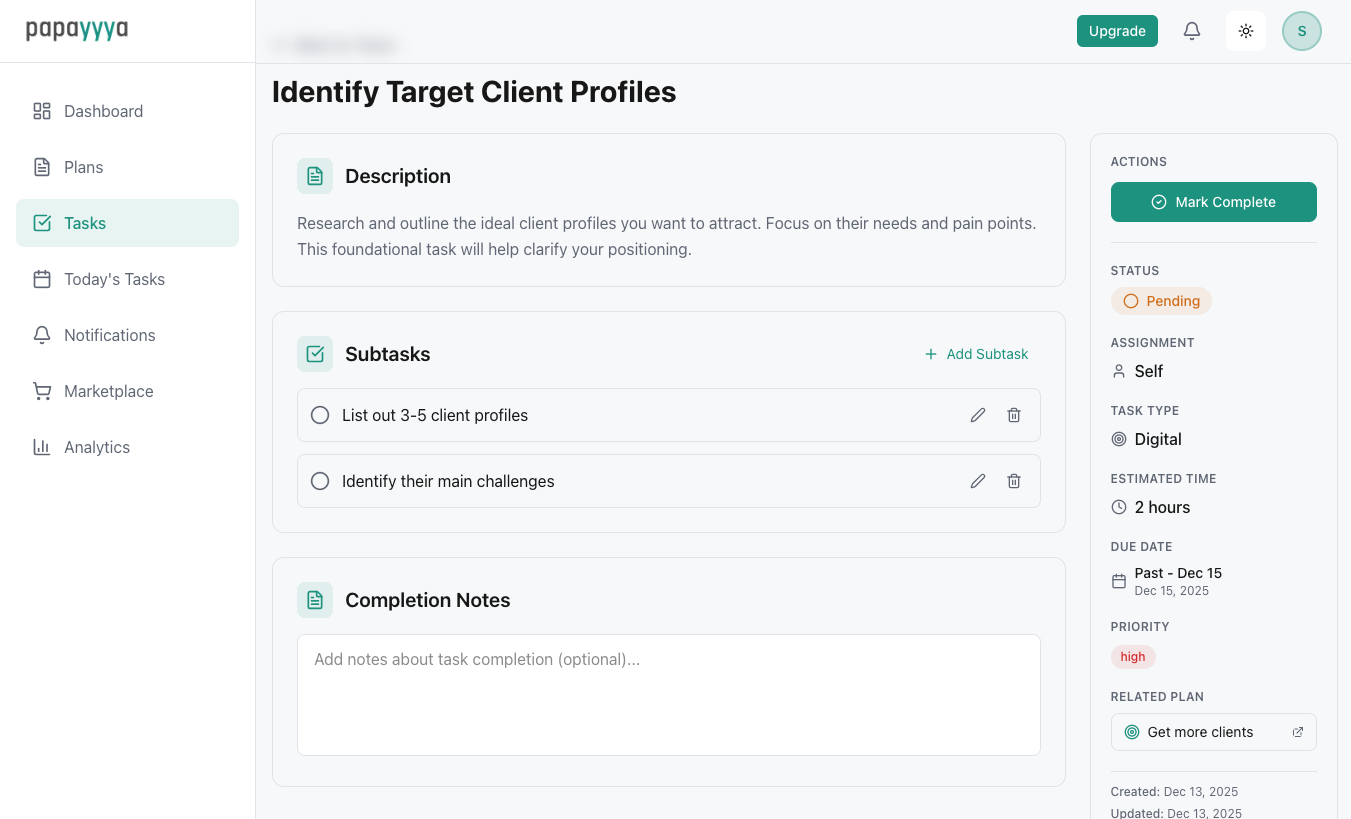Open the "Get more clients" related plan link
The image size is (1351, 819).
1213,732
